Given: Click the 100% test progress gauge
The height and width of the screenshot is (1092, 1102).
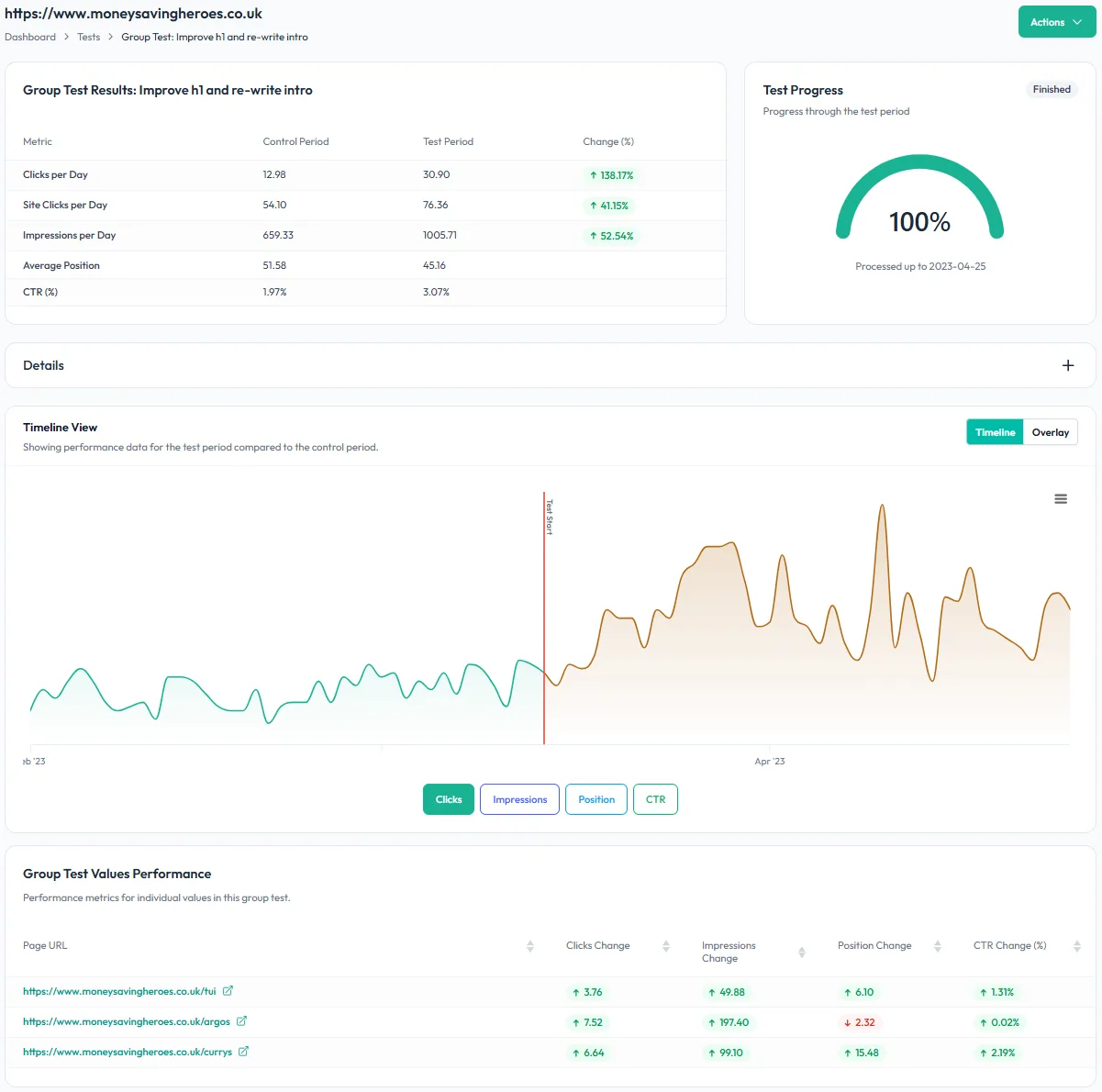Looking at the screenshot, I should 919,221.
